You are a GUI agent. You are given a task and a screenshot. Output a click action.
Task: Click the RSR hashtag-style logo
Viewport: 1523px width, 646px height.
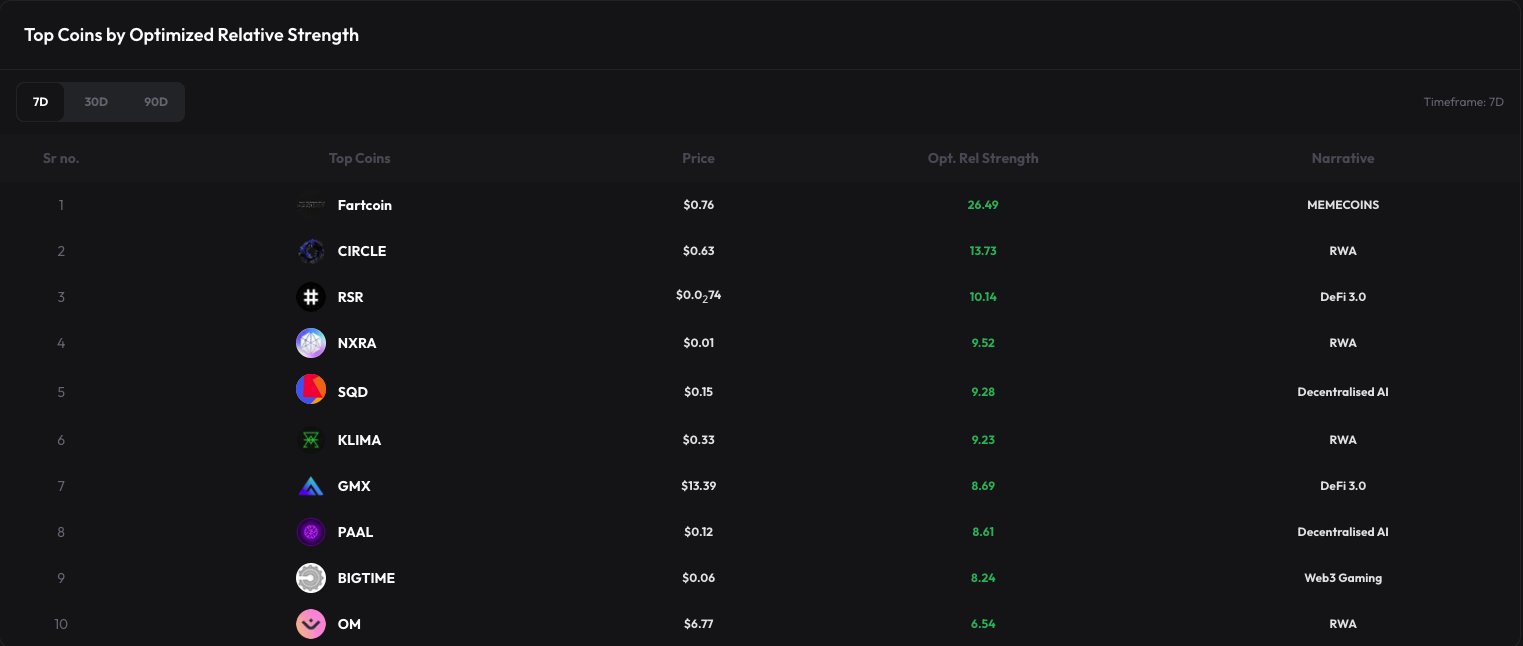[311, 297]
